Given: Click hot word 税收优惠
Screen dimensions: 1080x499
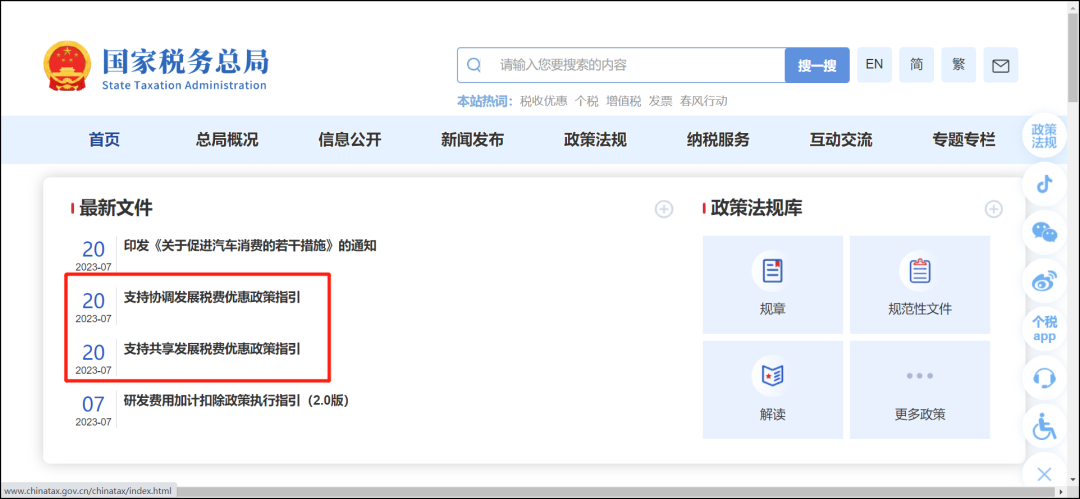Looking at the screenshot, I should tap(543, 101).
